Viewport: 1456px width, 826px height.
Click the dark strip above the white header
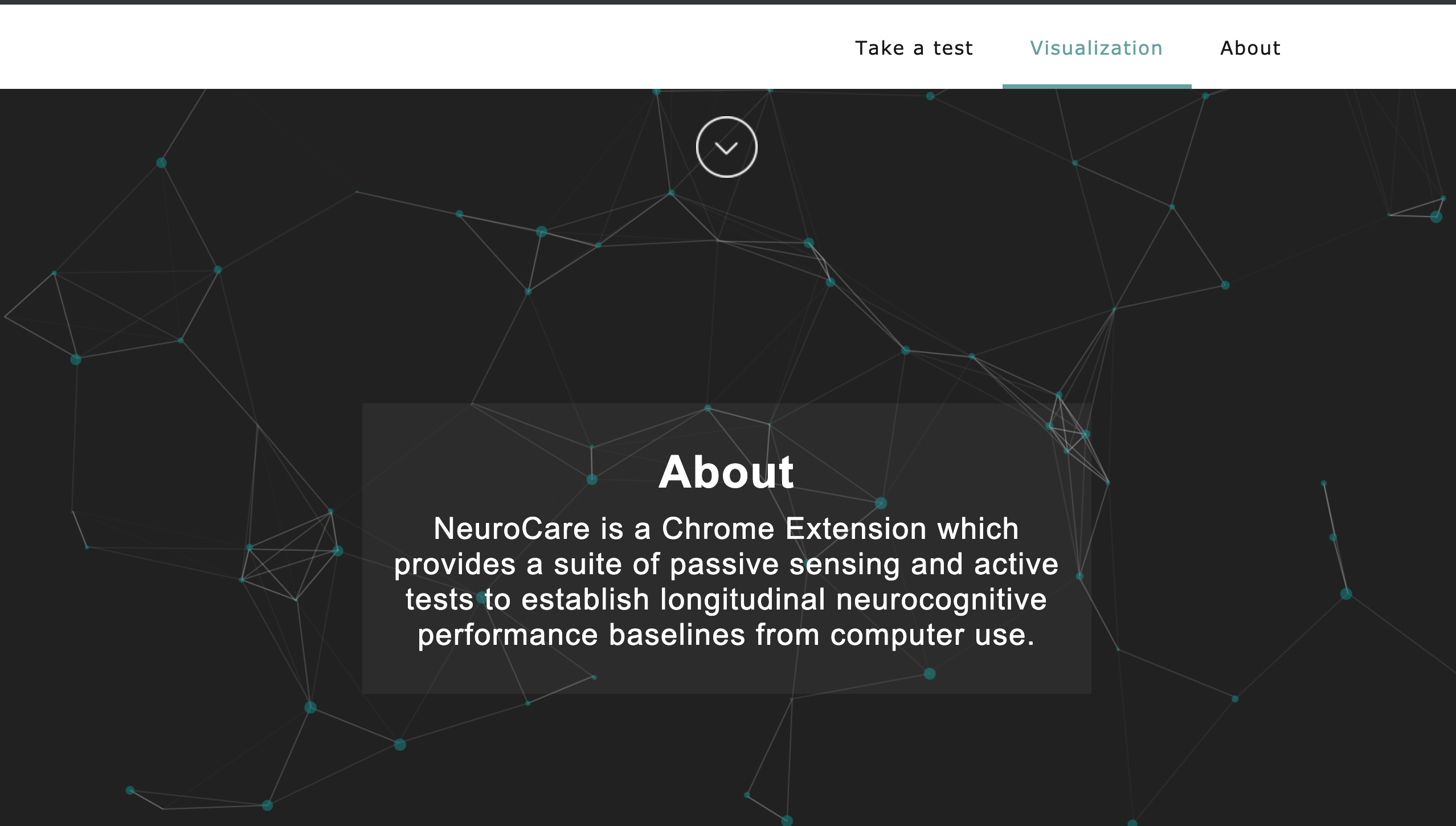click(x=728, y=2)
